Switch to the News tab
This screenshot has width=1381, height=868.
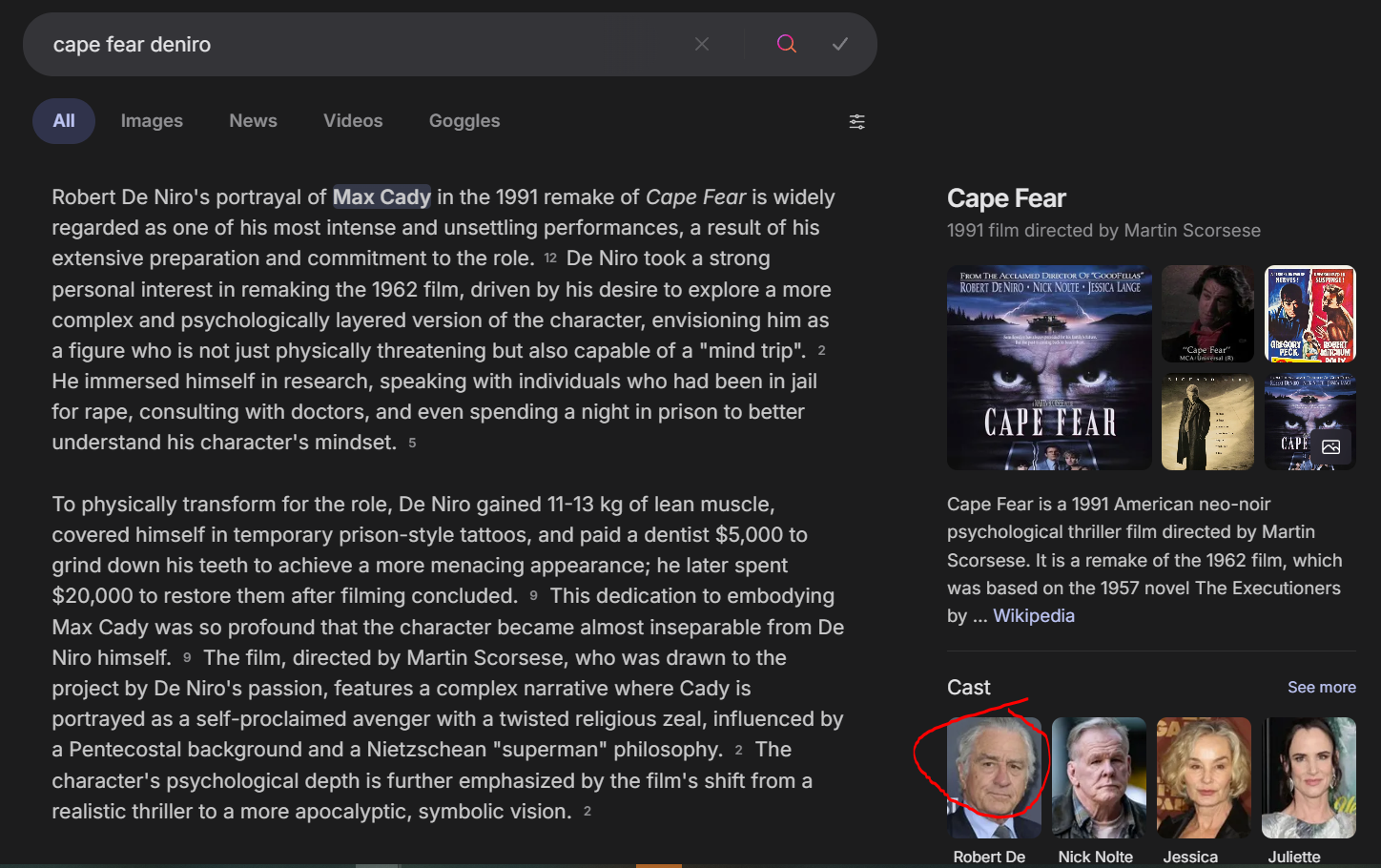tap(253, 121)
